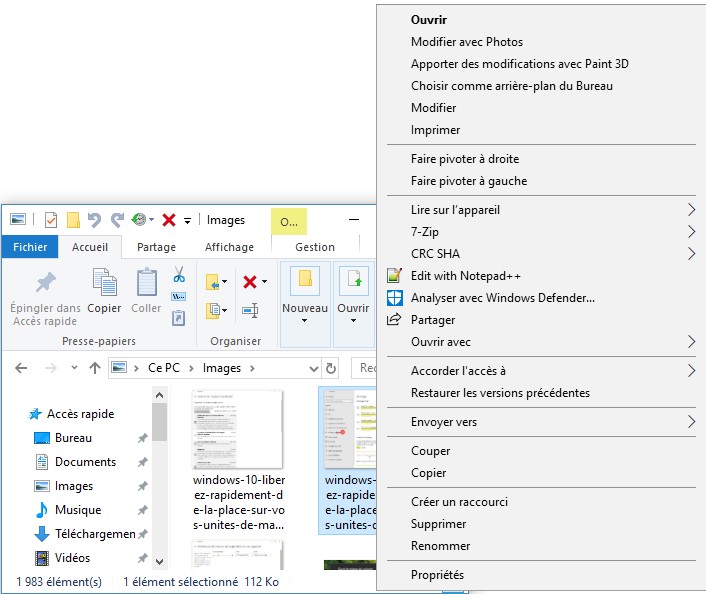Choose Propriétés from the context menu
Viewport: 706px width, 594px height.
pos(437,575)
